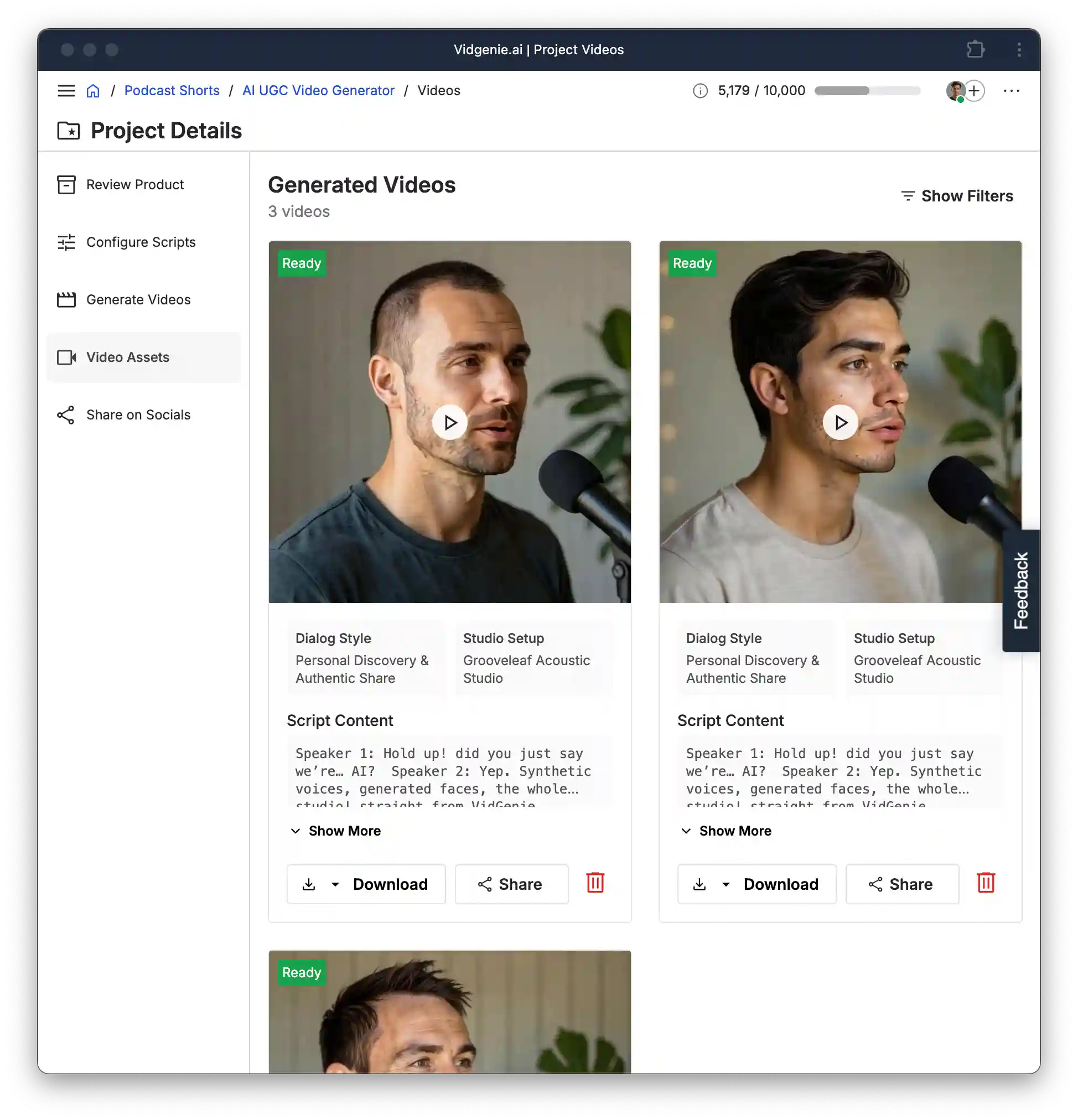Click Ready badge on second video

coord(692,263)
